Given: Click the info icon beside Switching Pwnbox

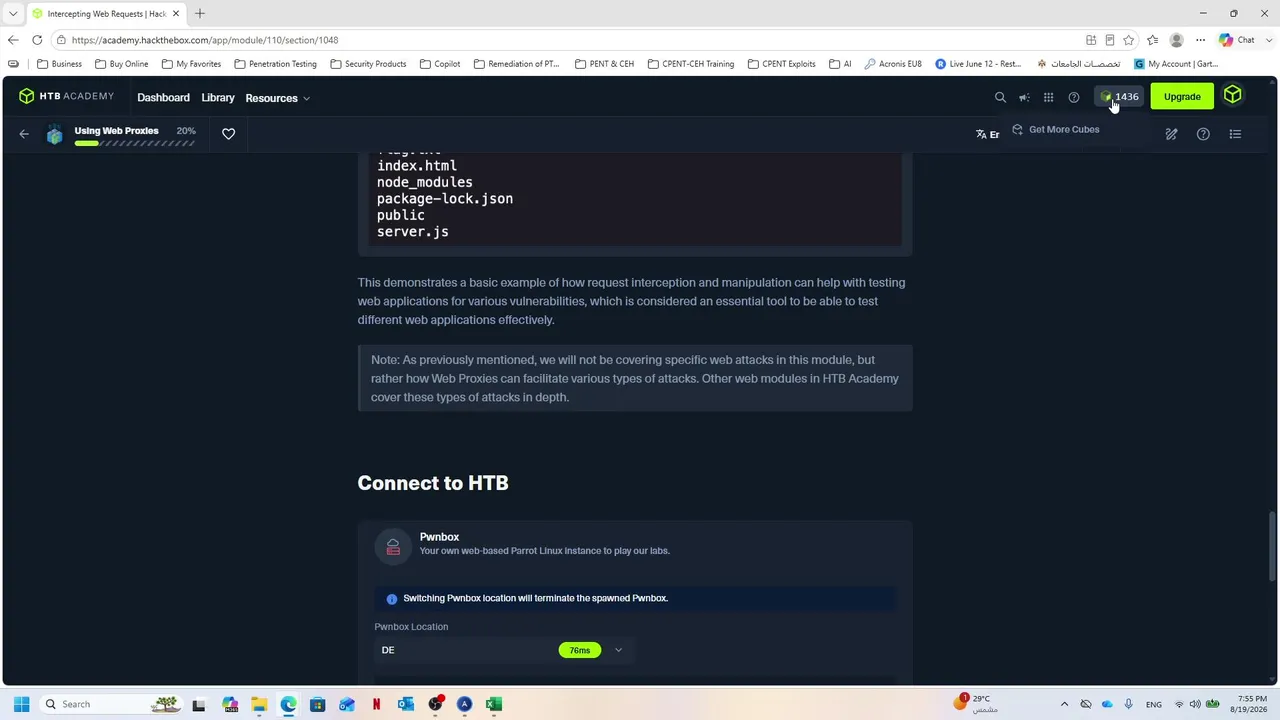Looking at the screenshot, I should [392, 599].
